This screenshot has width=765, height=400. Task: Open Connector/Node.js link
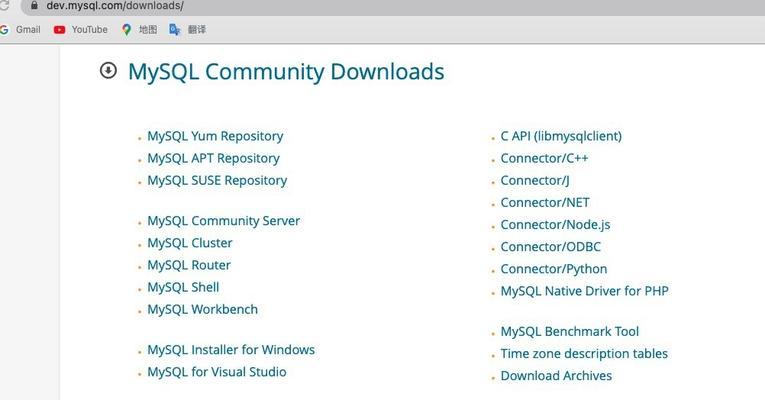(555, 225)
